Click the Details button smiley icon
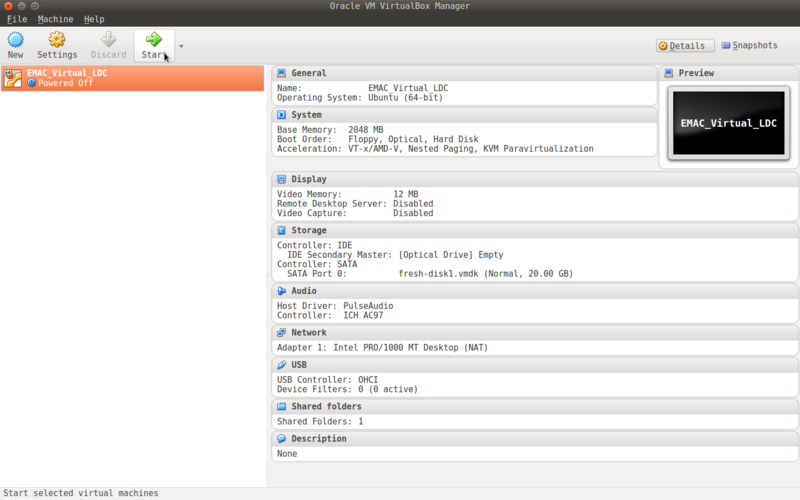Viewport: 800px width, 500px height. [x=663, y=46]
